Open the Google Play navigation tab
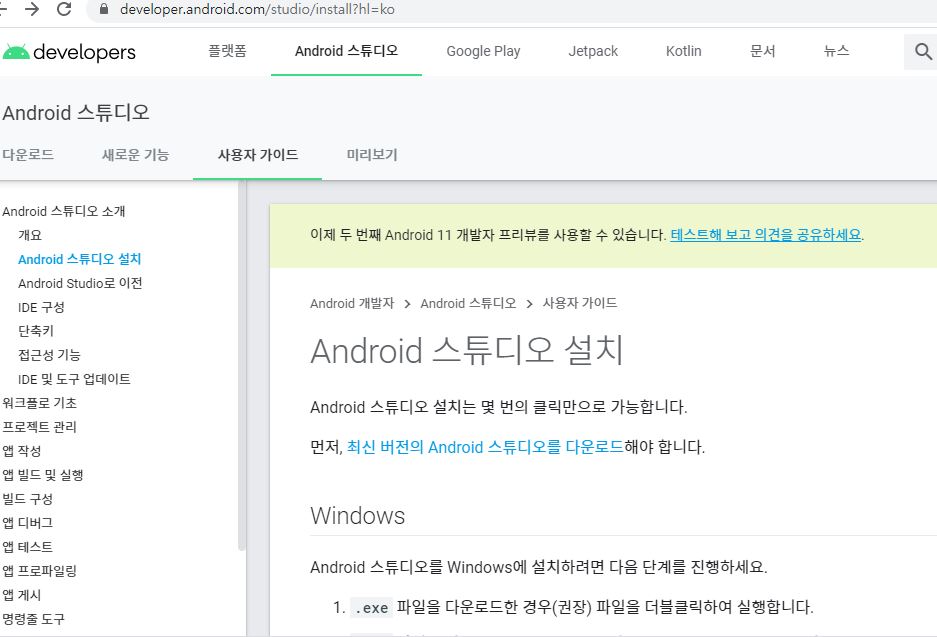Image resolution: width=937 pixels, height=637 pixels. 483,51
